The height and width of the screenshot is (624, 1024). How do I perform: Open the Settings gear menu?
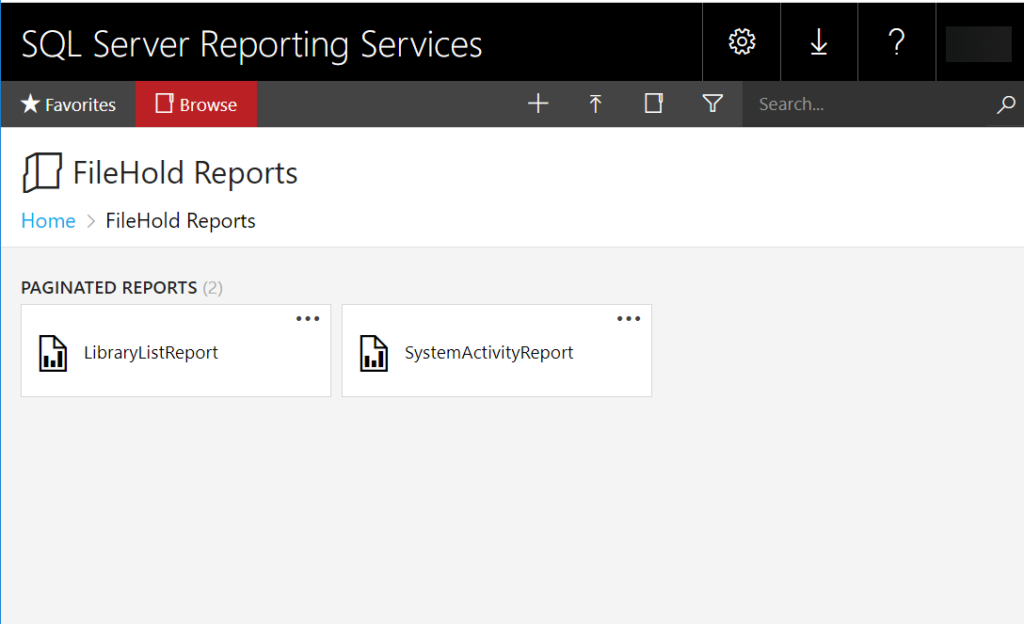pyautogui.click(x=740, y=41)
